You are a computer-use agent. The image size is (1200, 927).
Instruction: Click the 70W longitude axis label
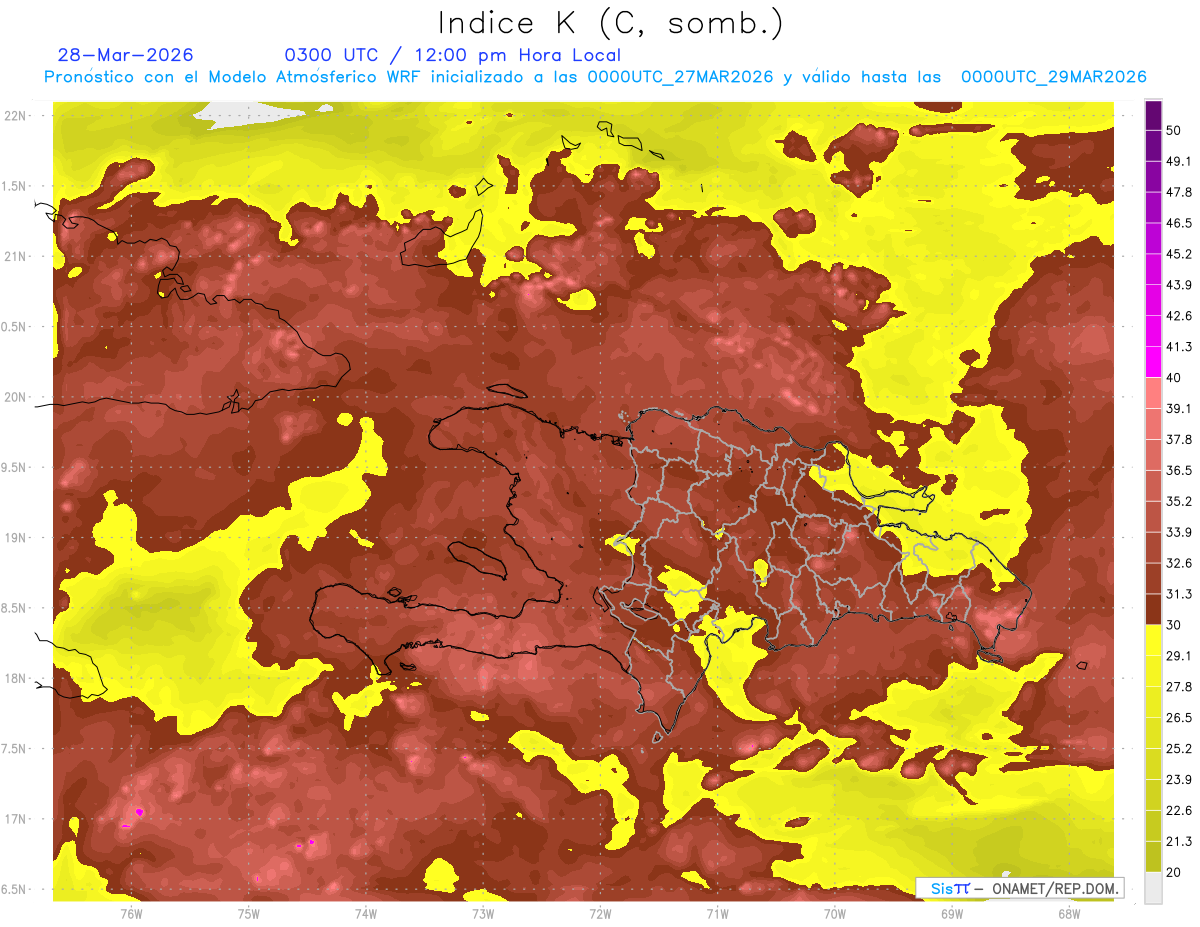point(835,913)
